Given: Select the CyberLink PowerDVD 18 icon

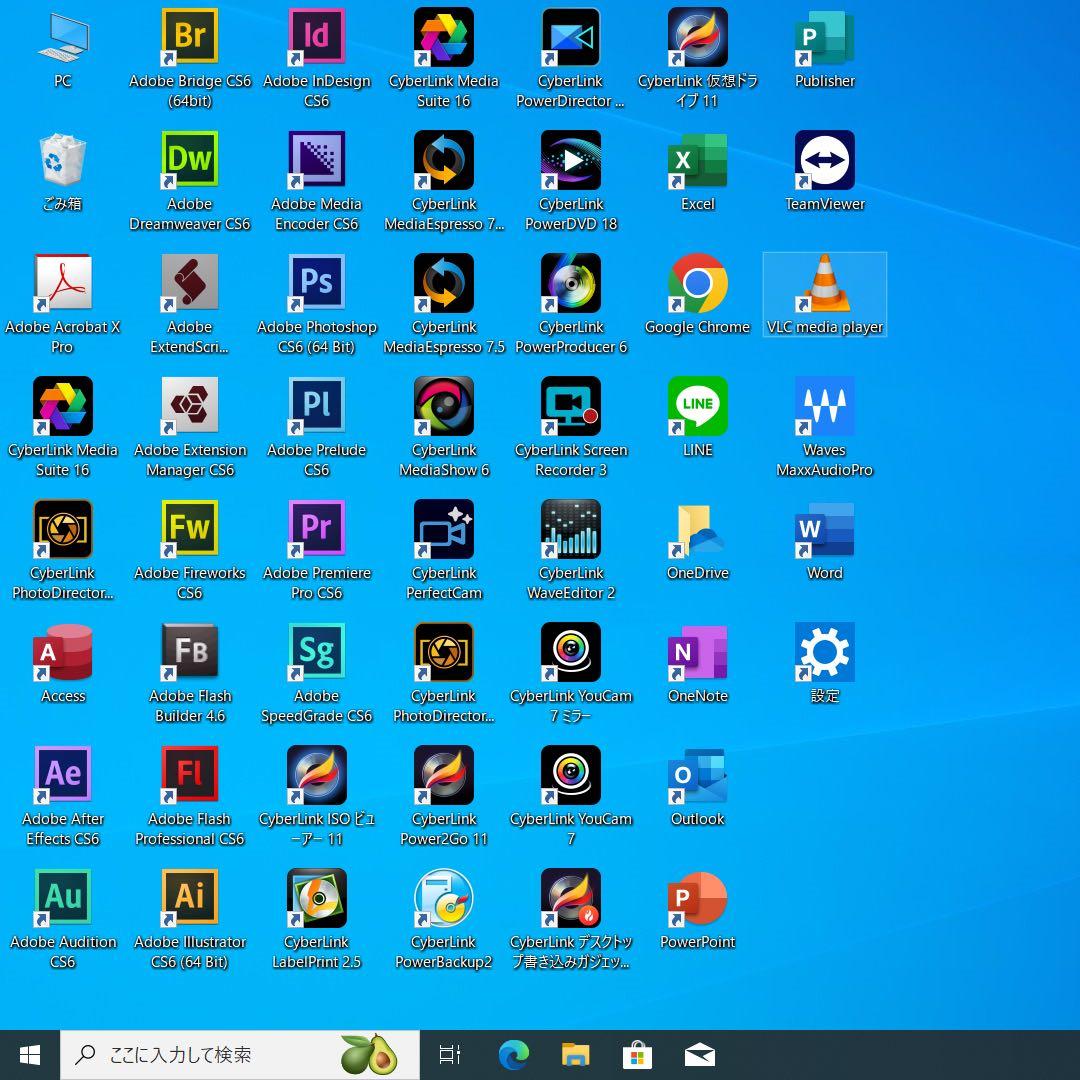Looking at the screenshot, I should 571,160.
